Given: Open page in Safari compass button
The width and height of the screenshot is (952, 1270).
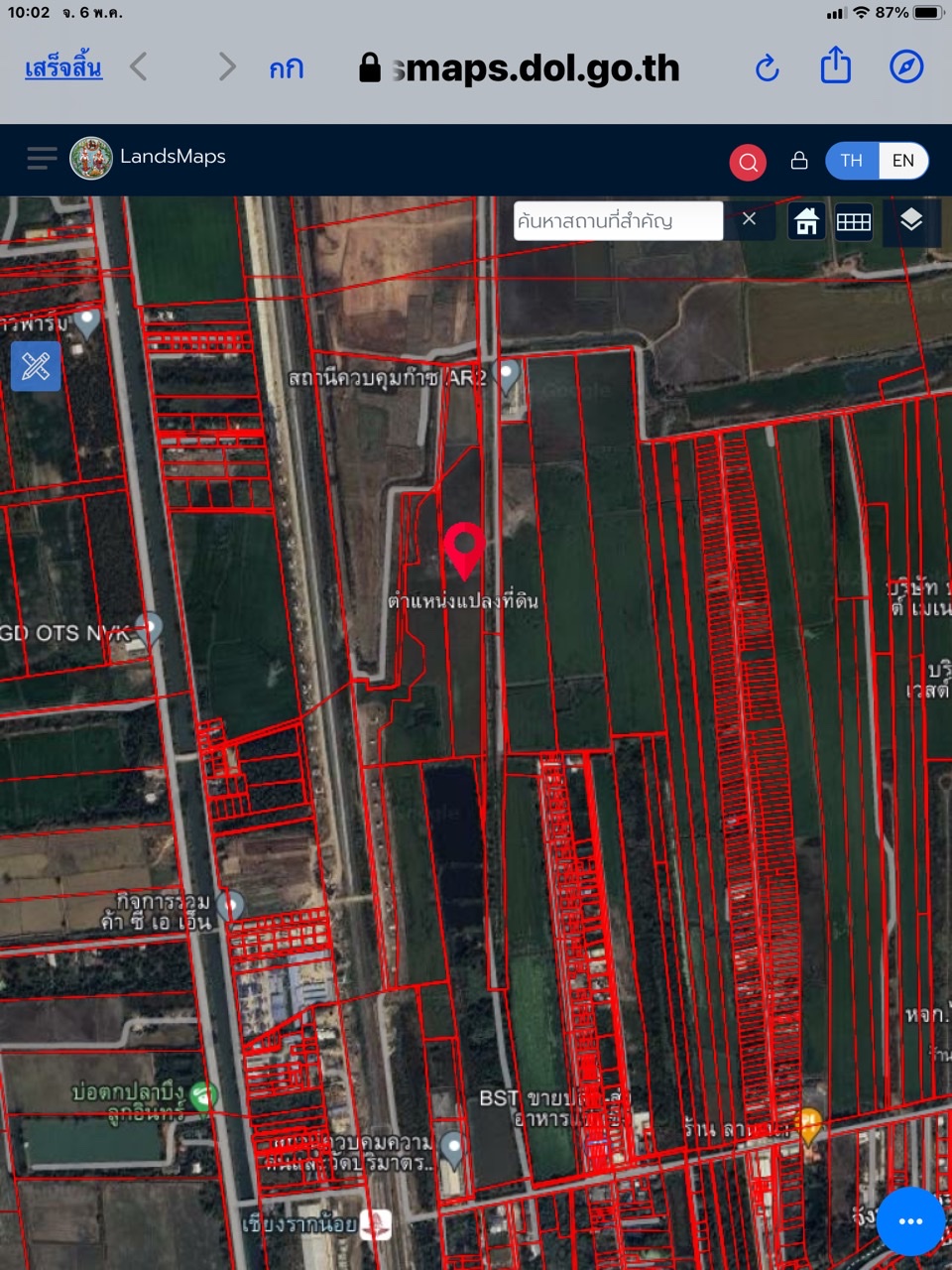Looking at the screenshot, I should (905, 67).
